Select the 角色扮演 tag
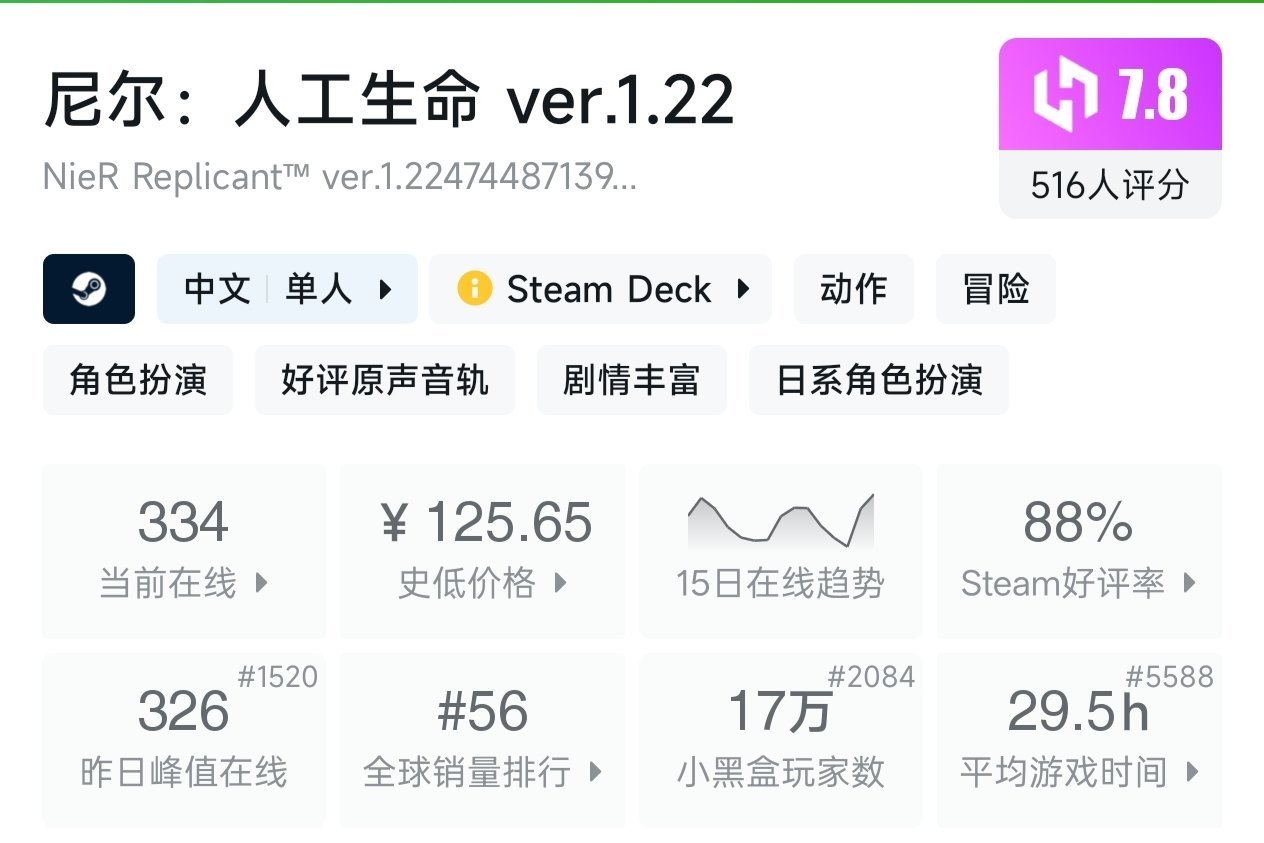The height and width of the screenshot is (843, 1264). 138,380
